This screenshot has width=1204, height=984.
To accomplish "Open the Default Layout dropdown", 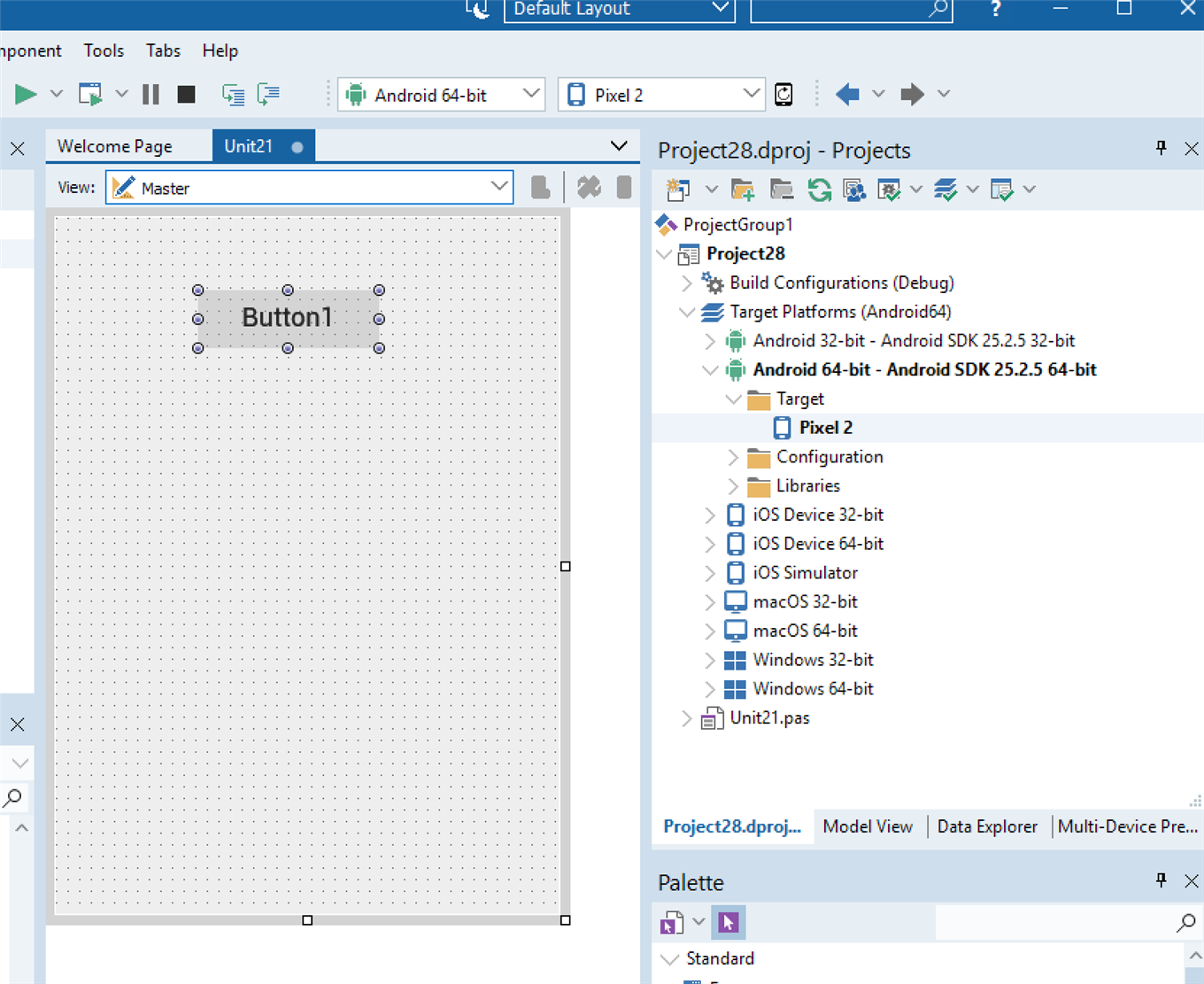I will tap(721, 9).
